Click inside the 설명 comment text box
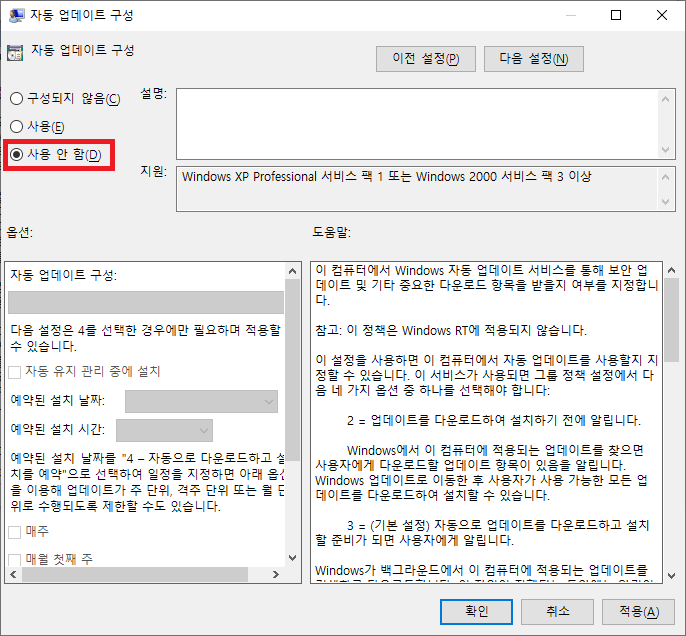The width and height of the screenshot is (686, 636). 418,124
